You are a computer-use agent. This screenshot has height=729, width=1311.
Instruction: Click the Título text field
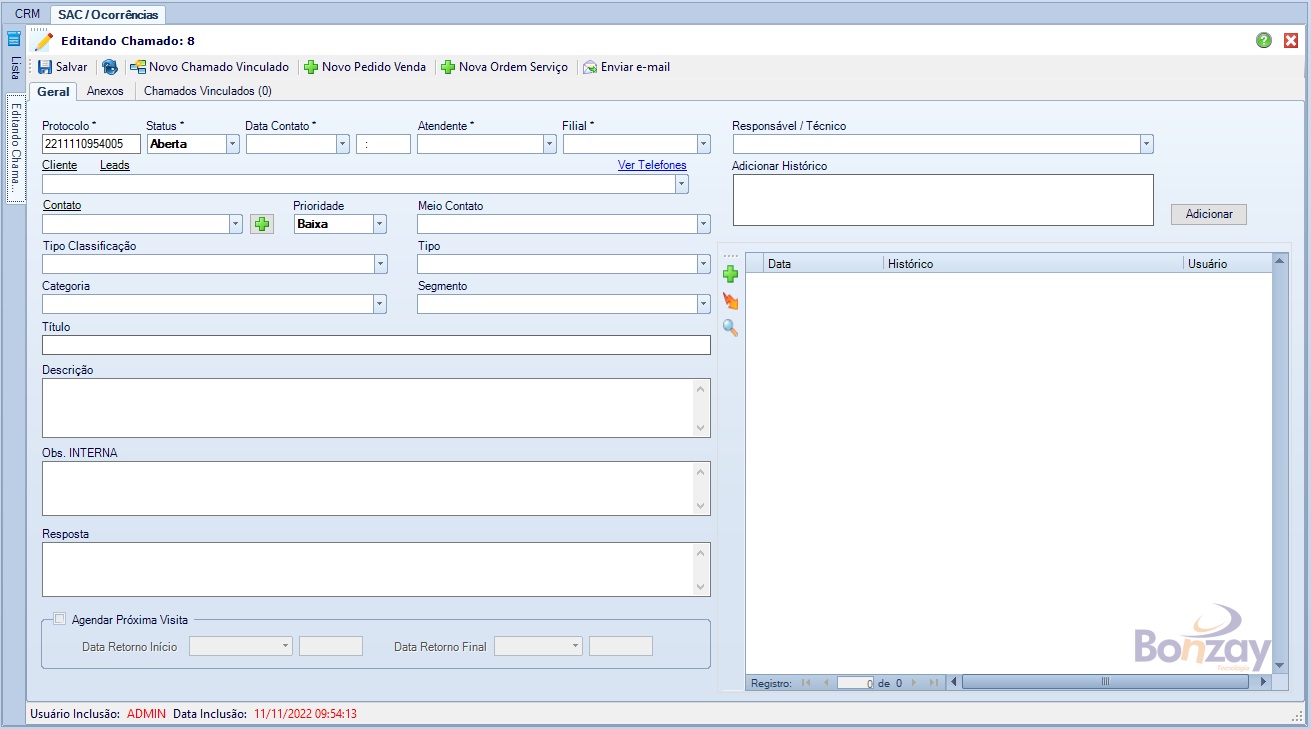(x=376, y=345)
